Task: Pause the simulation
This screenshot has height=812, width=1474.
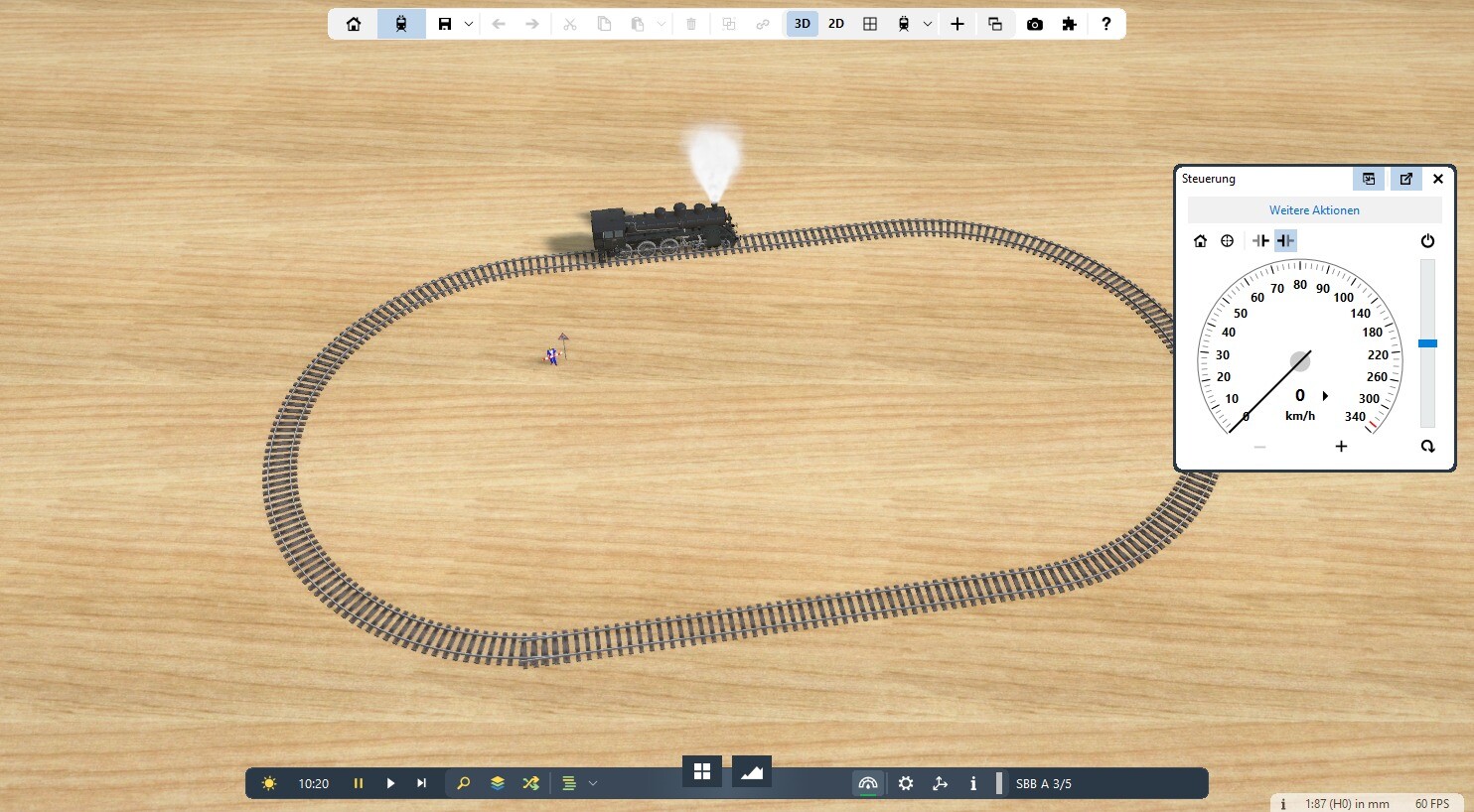Action: click(x=359, y=783)
